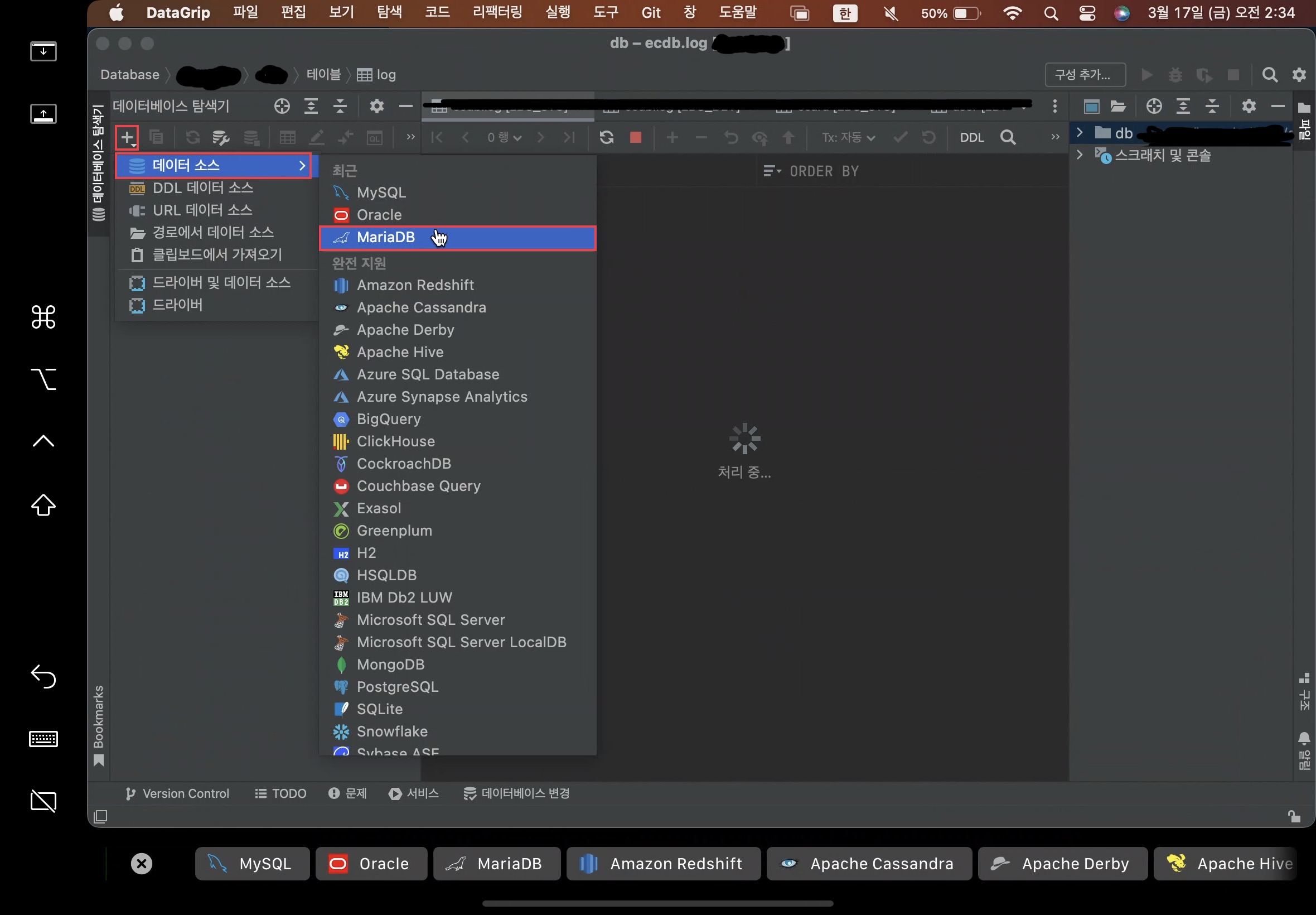Expand the db folder tree node
This screenshot has width=1316, height=915.
1080,133
